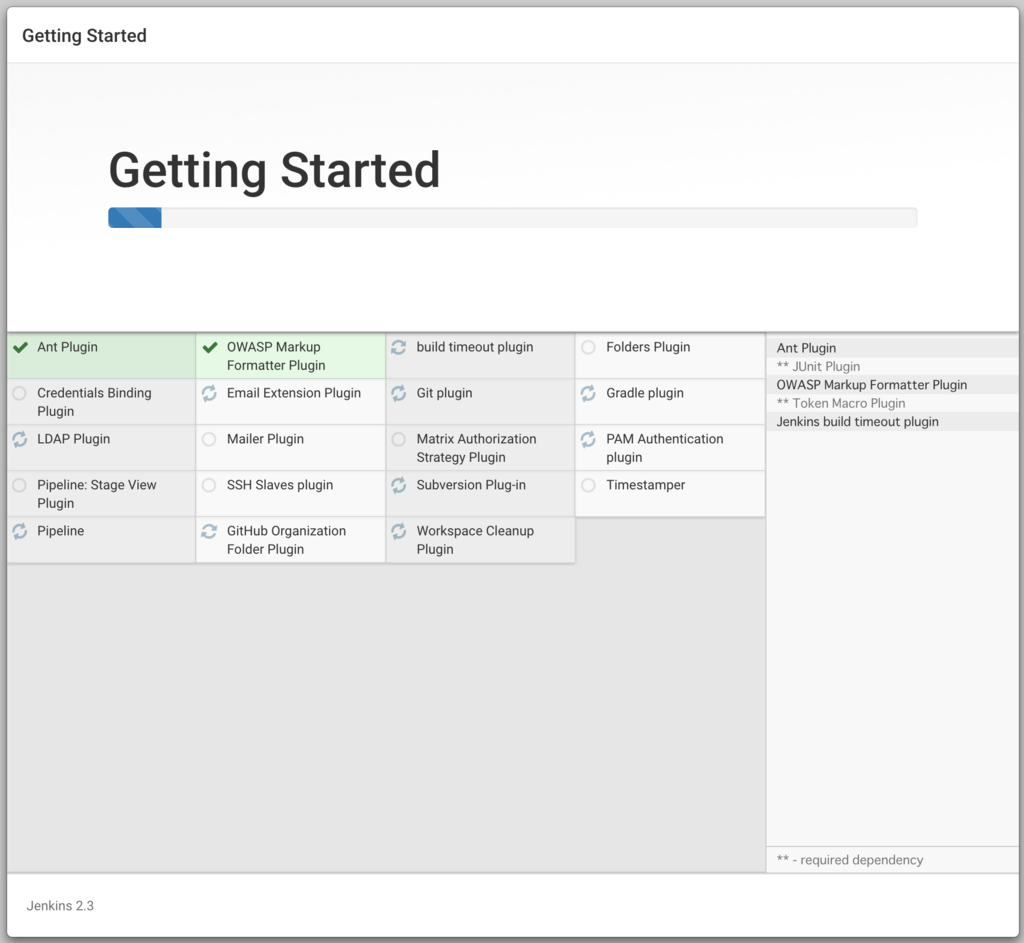Select the Pipeline: Stage View Plugin text
Image resolution: width=1024 pixels, height=943 pixels.
pos(97,494)
